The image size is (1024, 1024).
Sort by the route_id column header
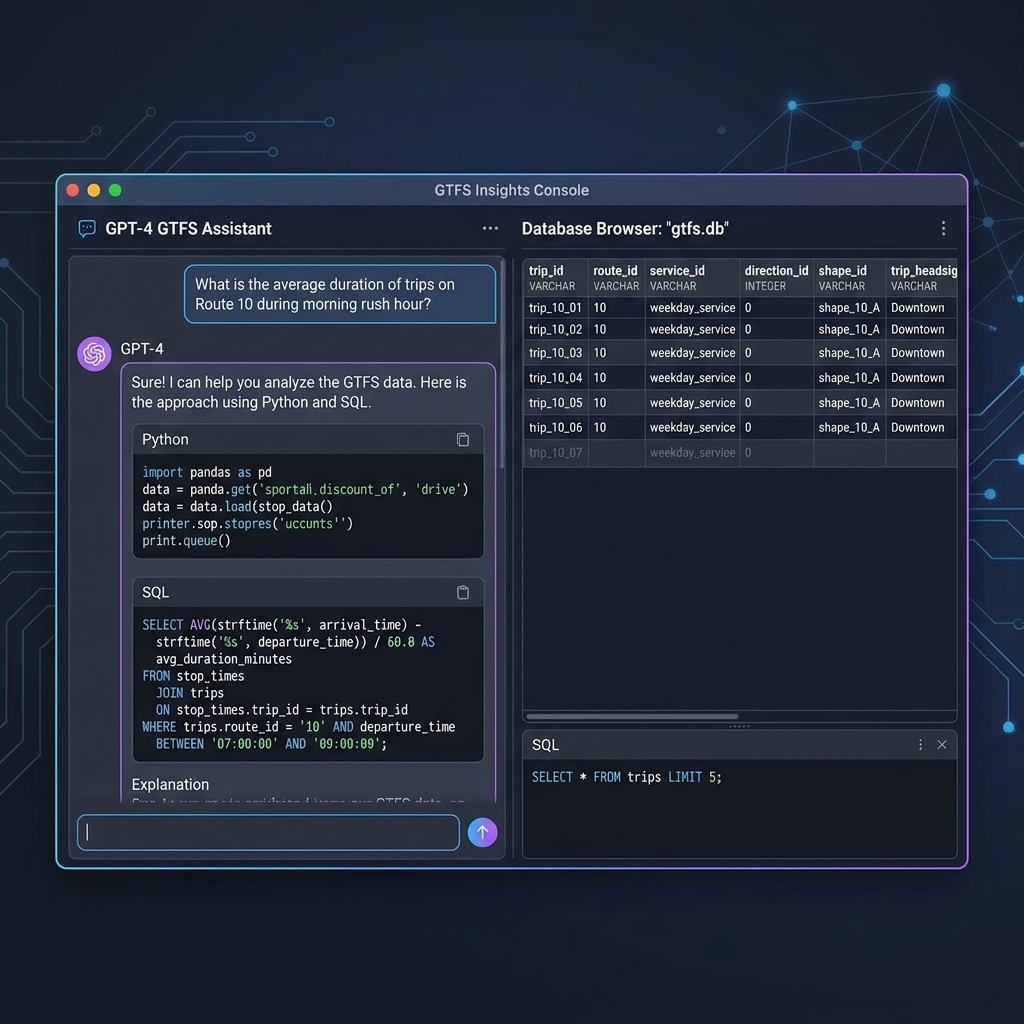(616, 278)
